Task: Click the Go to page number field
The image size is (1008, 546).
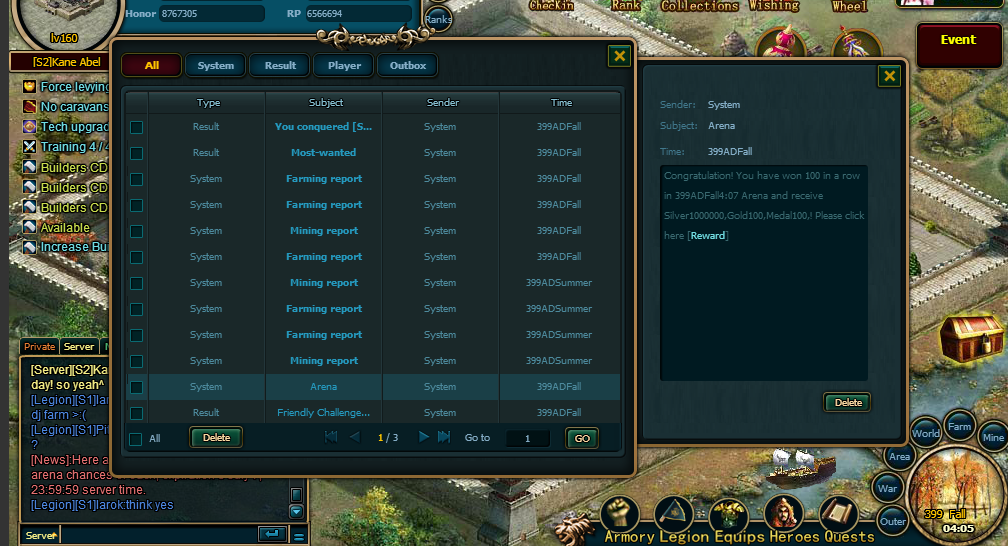Action: (x=528, y=438)
